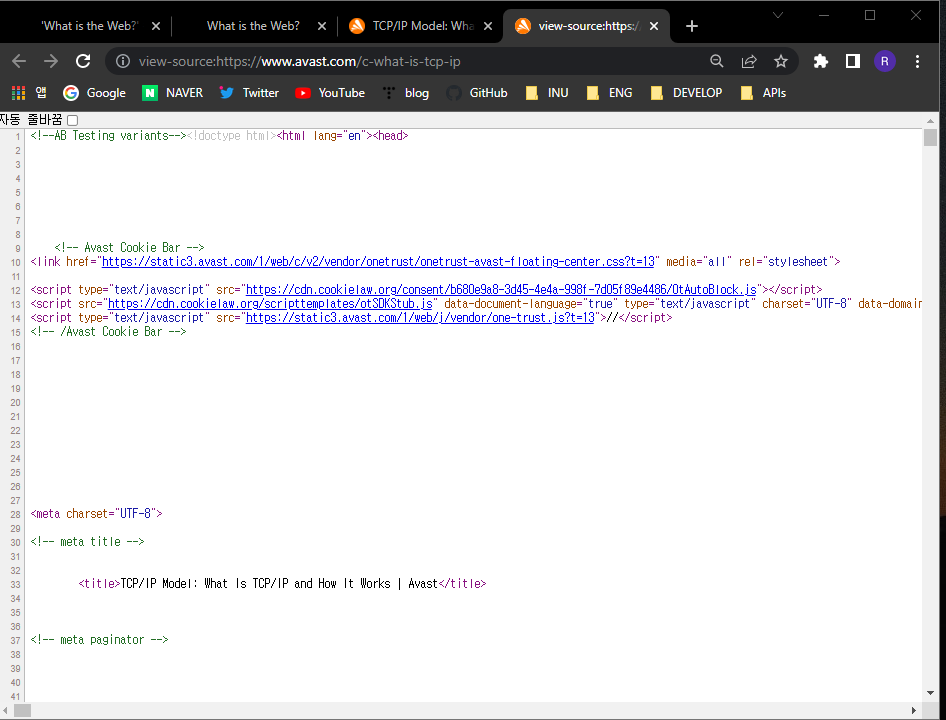Click the '<meta charset="UTF-8">' line
946x720 pixels.
(x=97, y=514)
